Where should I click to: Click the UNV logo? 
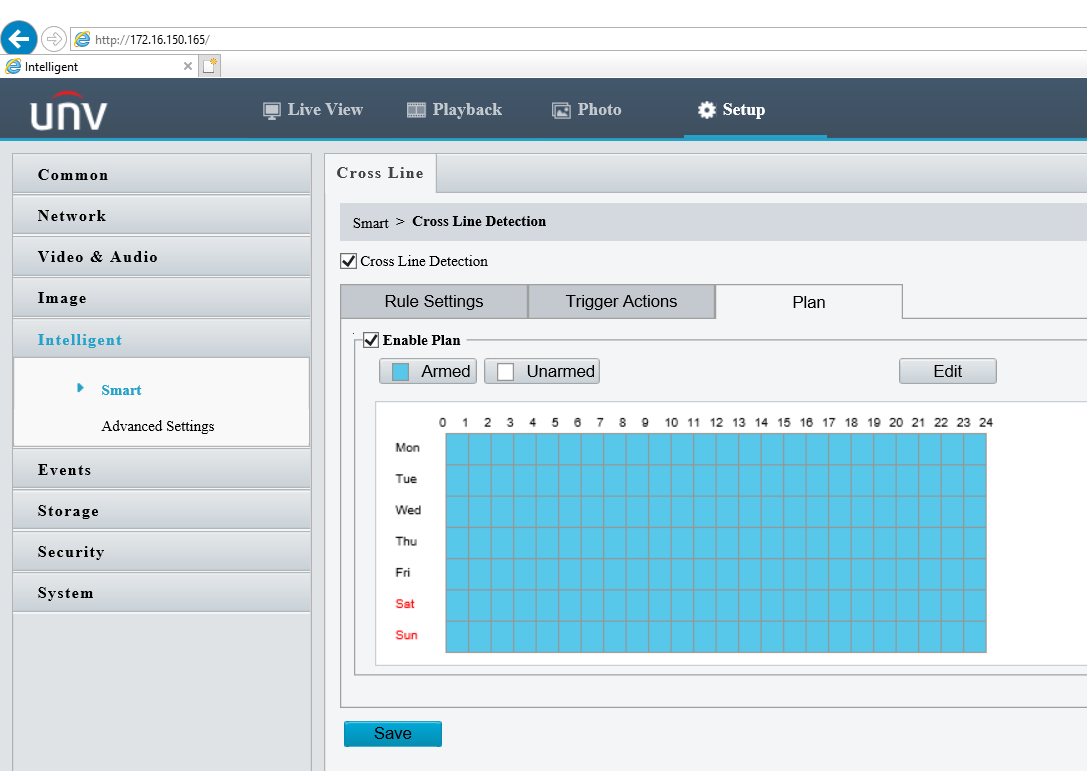(x=69, y=111)
